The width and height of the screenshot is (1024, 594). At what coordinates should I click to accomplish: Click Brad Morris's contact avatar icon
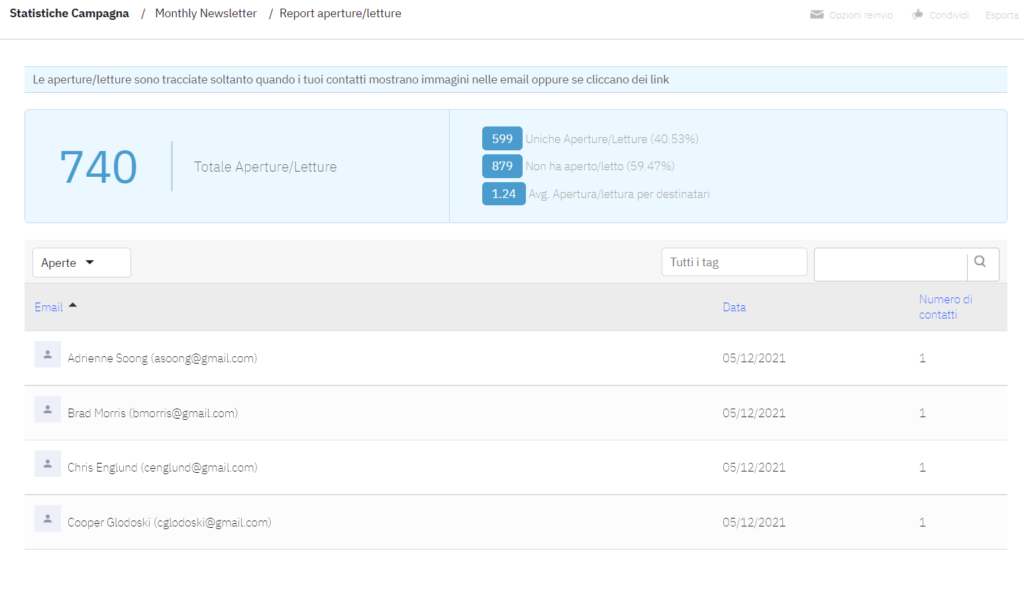(47, 409)
